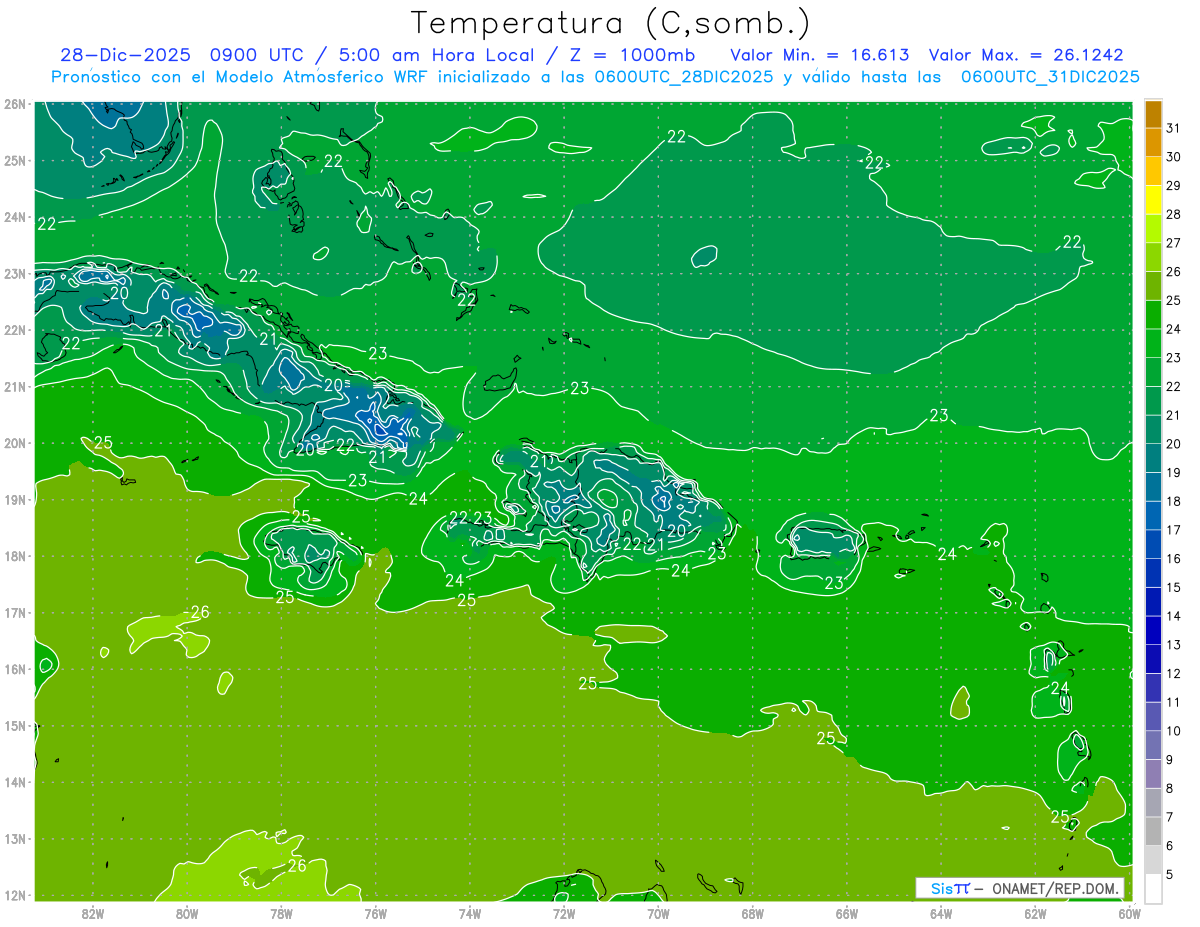Screen dimensions: 1200x927
Task: Click the '80W' longitude axis label
Action: [186, 913]
